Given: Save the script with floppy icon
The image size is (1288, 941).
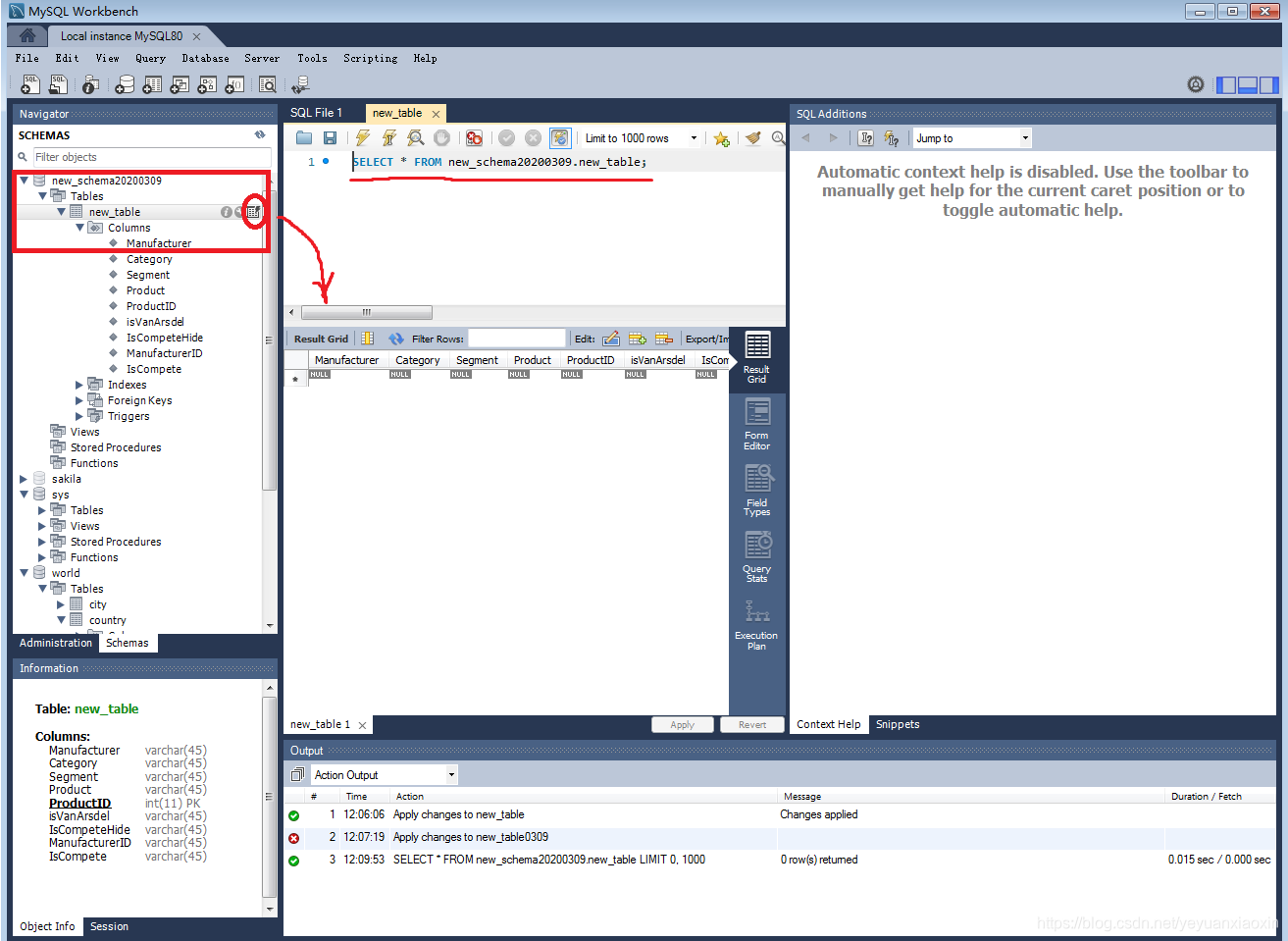Looking at the screenshot, I should (x=330, y=138).
